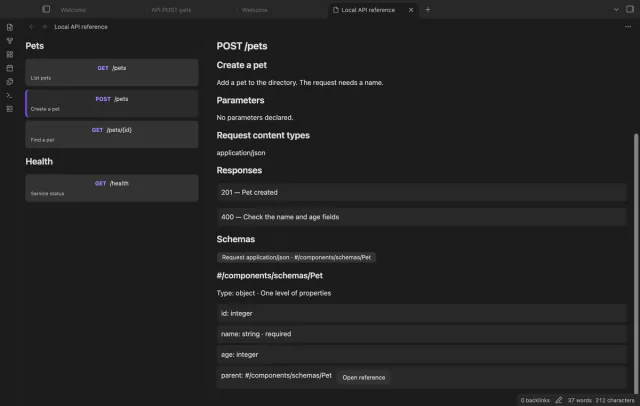Toggle the right sidebar panel icon
The width and height of the screenshot is (640, 406).
[630, 9]
